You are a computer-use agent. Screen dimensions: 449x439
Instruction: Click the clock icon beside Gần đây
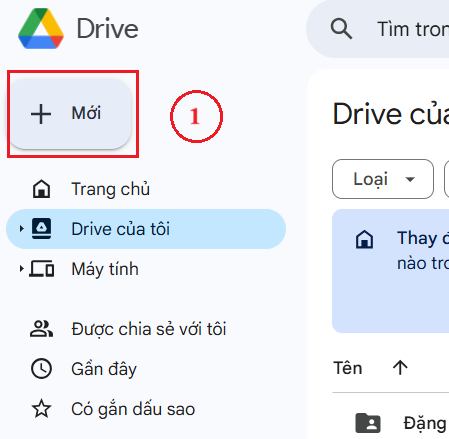click(41, 369)
